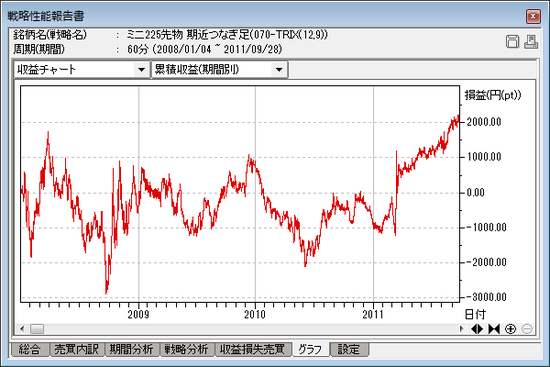The image size is (550, 367).
Task: Select the 収益損失売買 tab
Action: coord(253,349)
